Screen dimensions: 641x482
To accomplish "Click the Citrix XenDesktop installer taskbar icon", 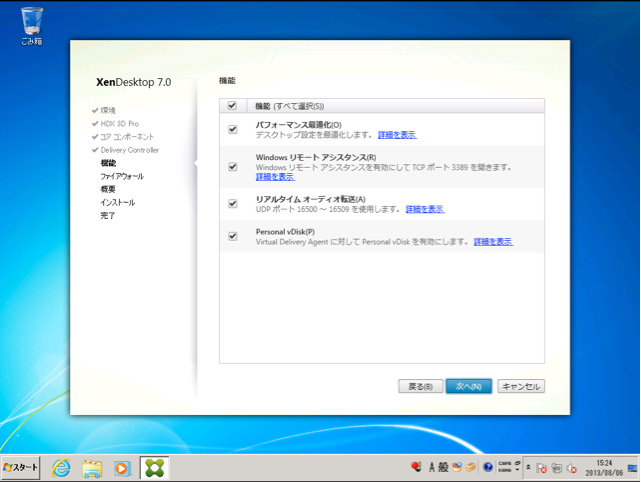I will pos(154,468).
